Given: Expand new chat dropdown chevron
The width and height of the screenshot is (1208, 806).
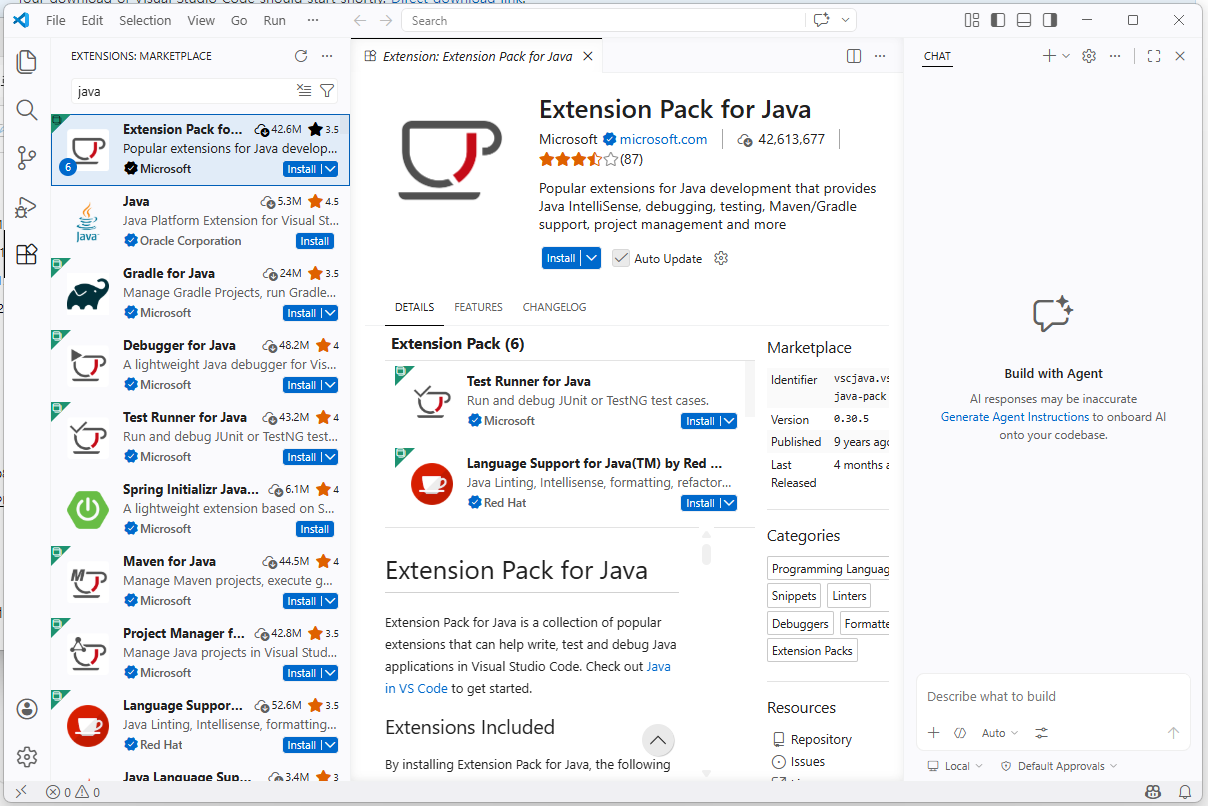Looking at the screenshot, I should pyautogui.click(x=1066, y=56).
